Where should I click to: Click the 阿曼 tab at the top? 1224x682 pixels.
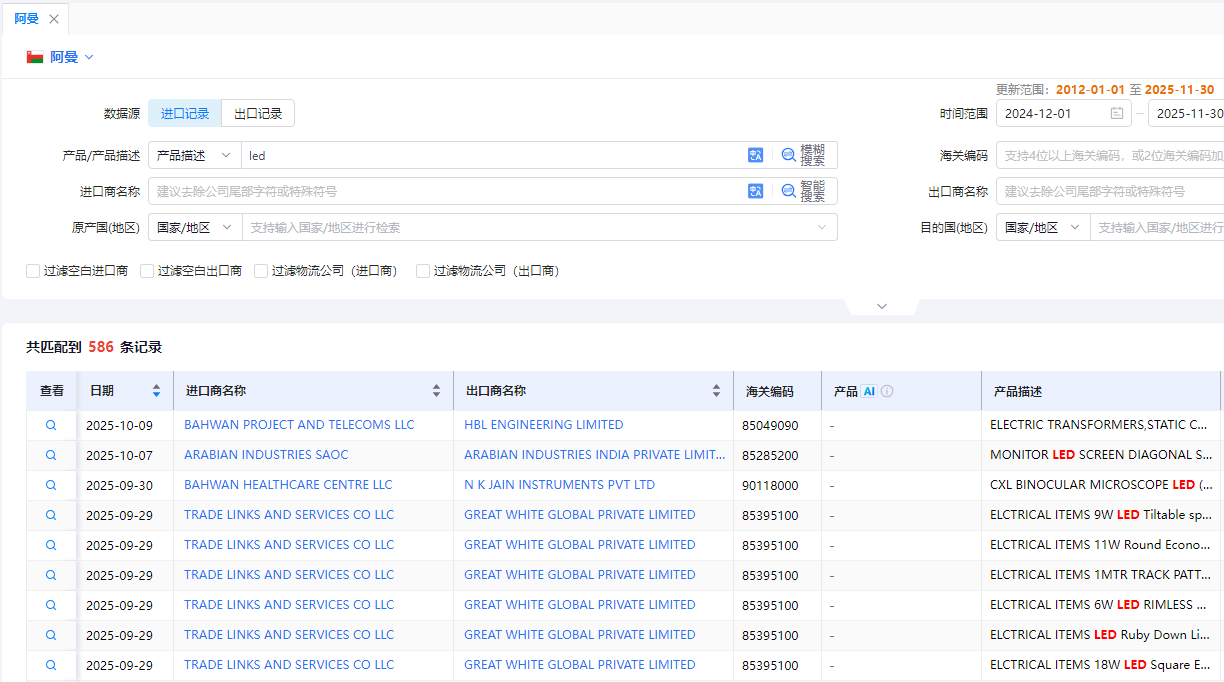pos(27,18)
